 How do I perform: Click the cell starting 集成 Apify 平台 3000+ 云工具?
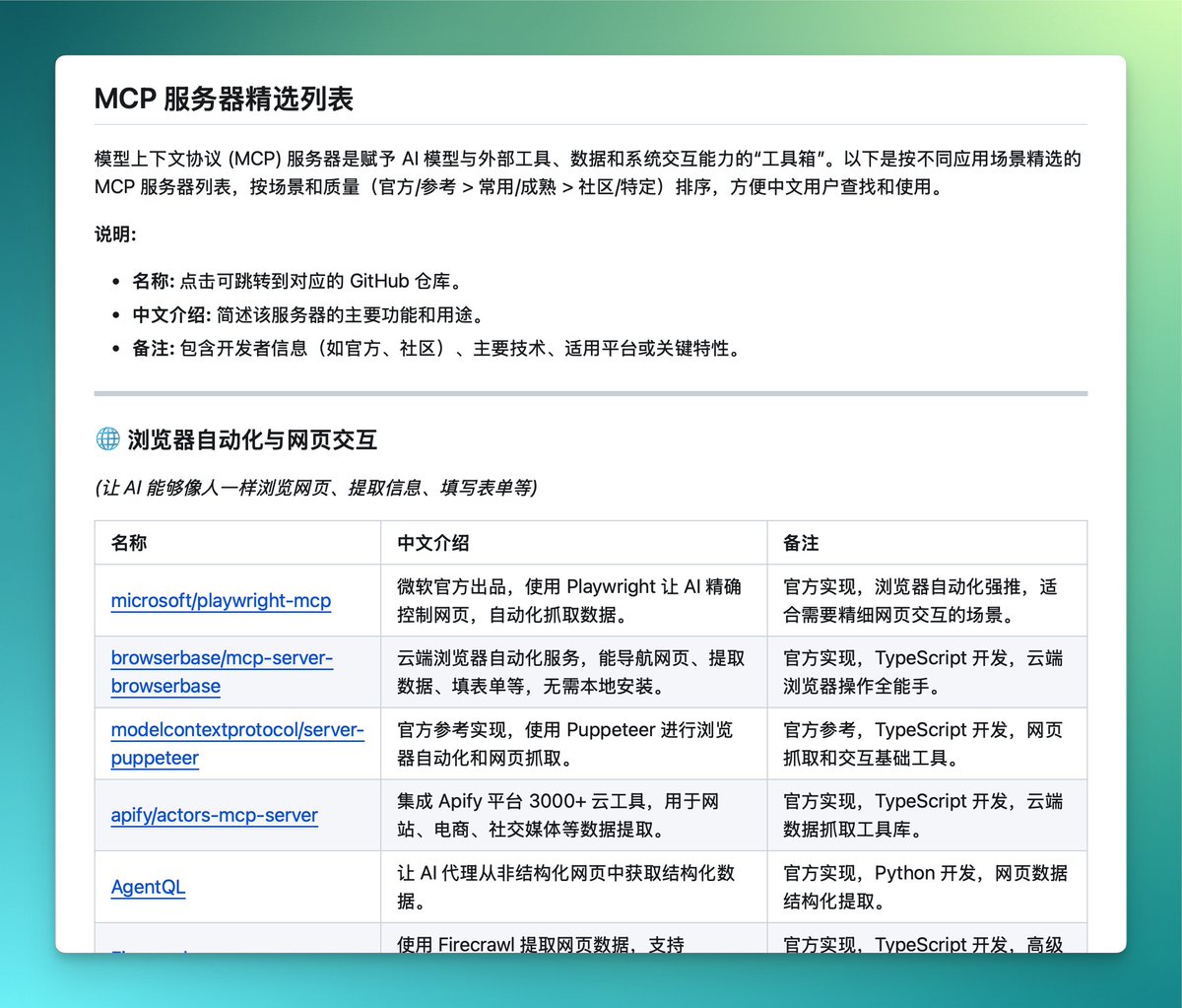[x=573, y=815]
